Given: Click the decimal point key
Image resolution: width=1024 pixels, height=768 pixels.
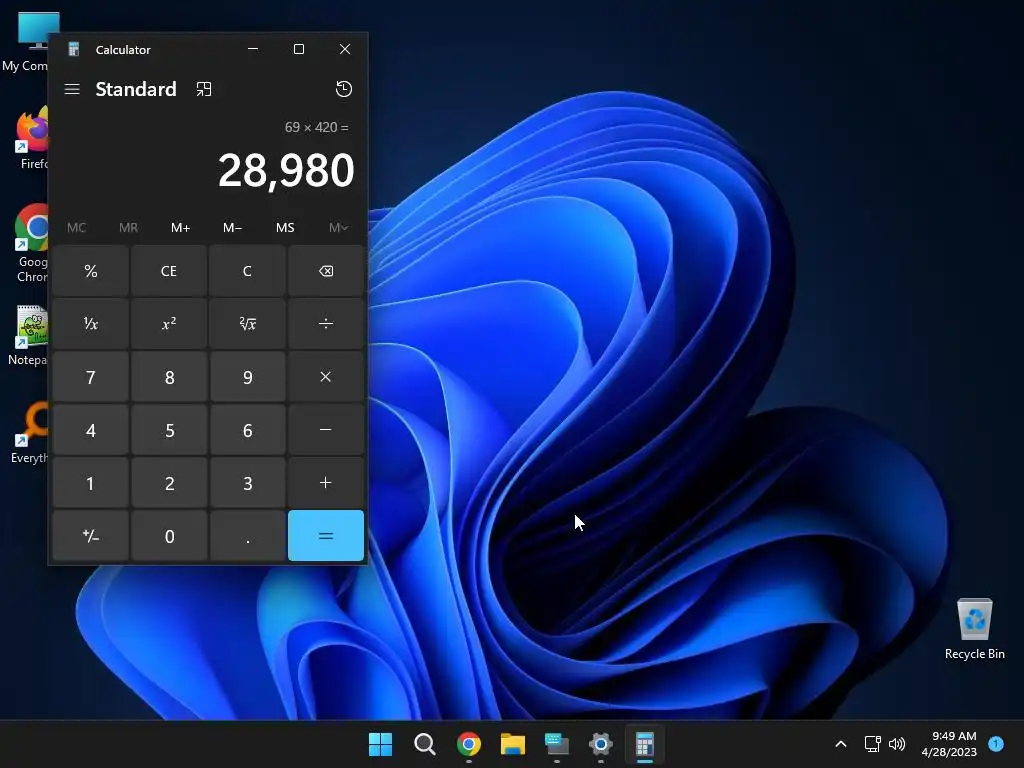Looking at the screenshot, I should pyautogui.click(x=248, y=536).
